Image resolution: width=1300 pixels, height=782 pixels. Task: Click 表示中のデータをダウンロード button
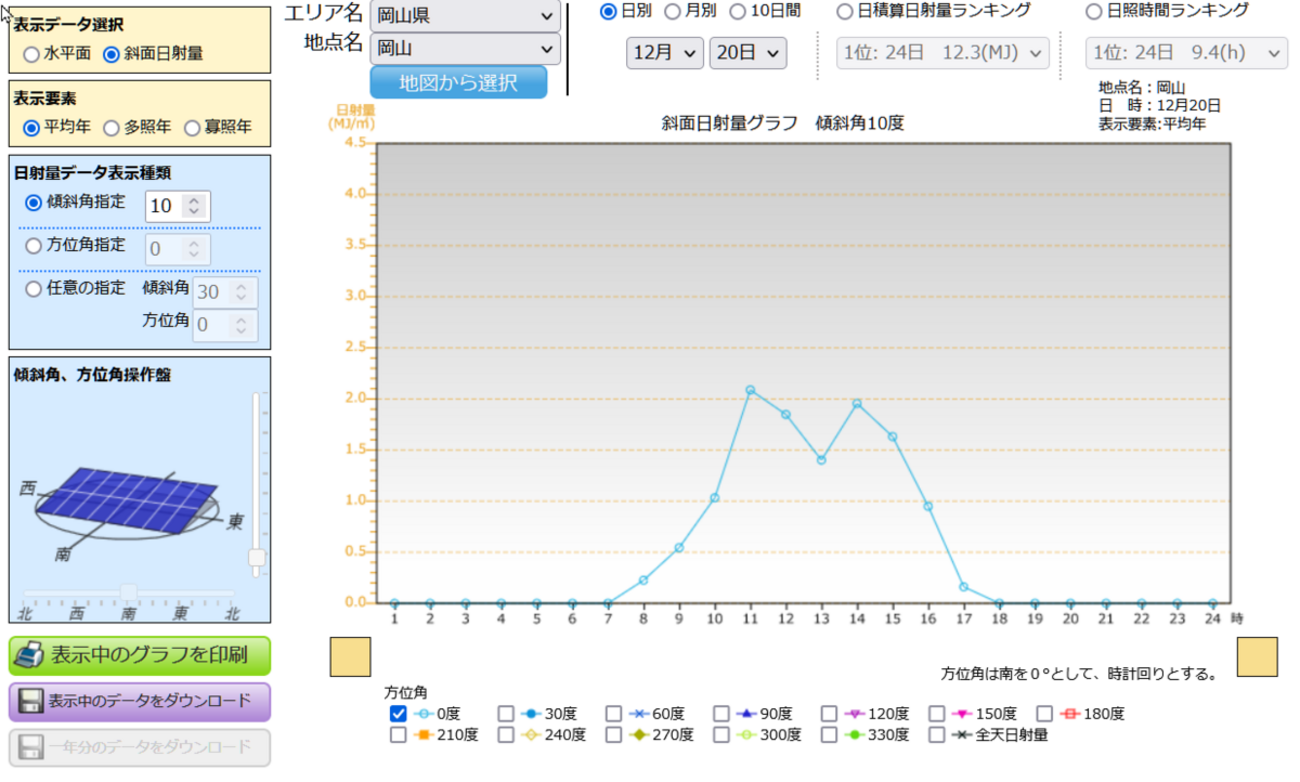(140, 701)
